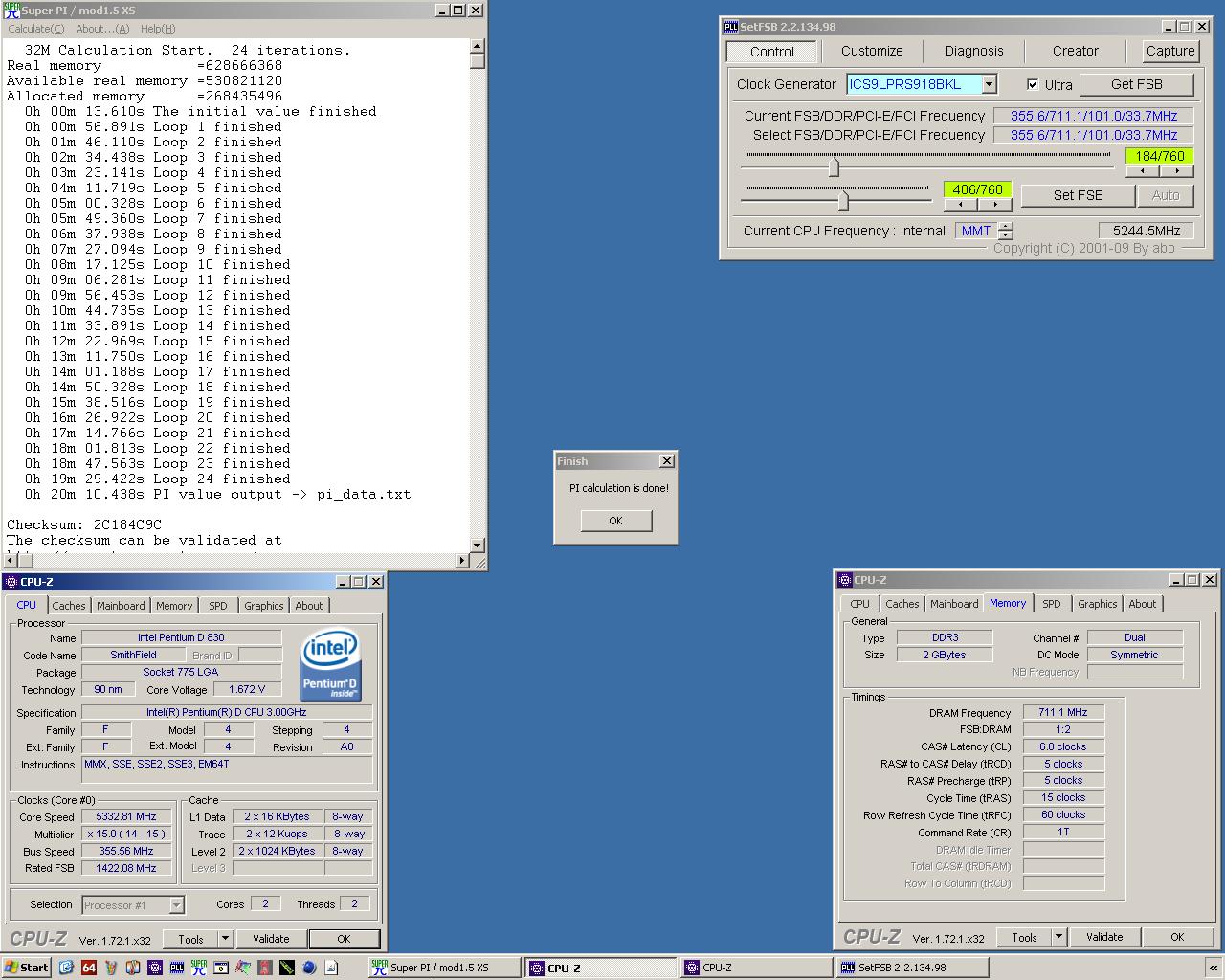The width and height of the screenshot is (1225, 980).
Task: Toggle the Ultra checkbox in SetFSB
Action: pos(1033,84)
